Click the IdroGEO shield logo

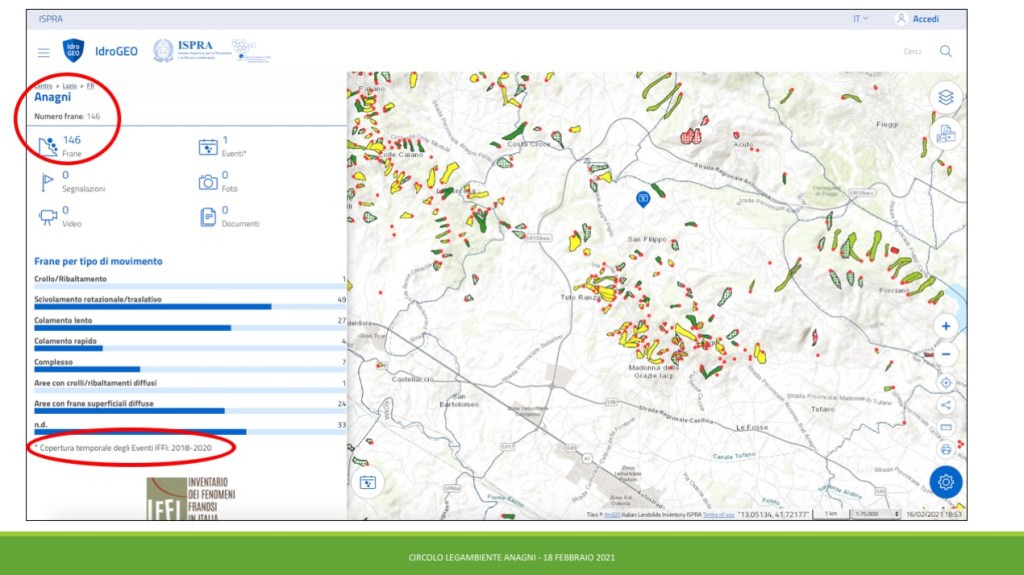[73, 51]
